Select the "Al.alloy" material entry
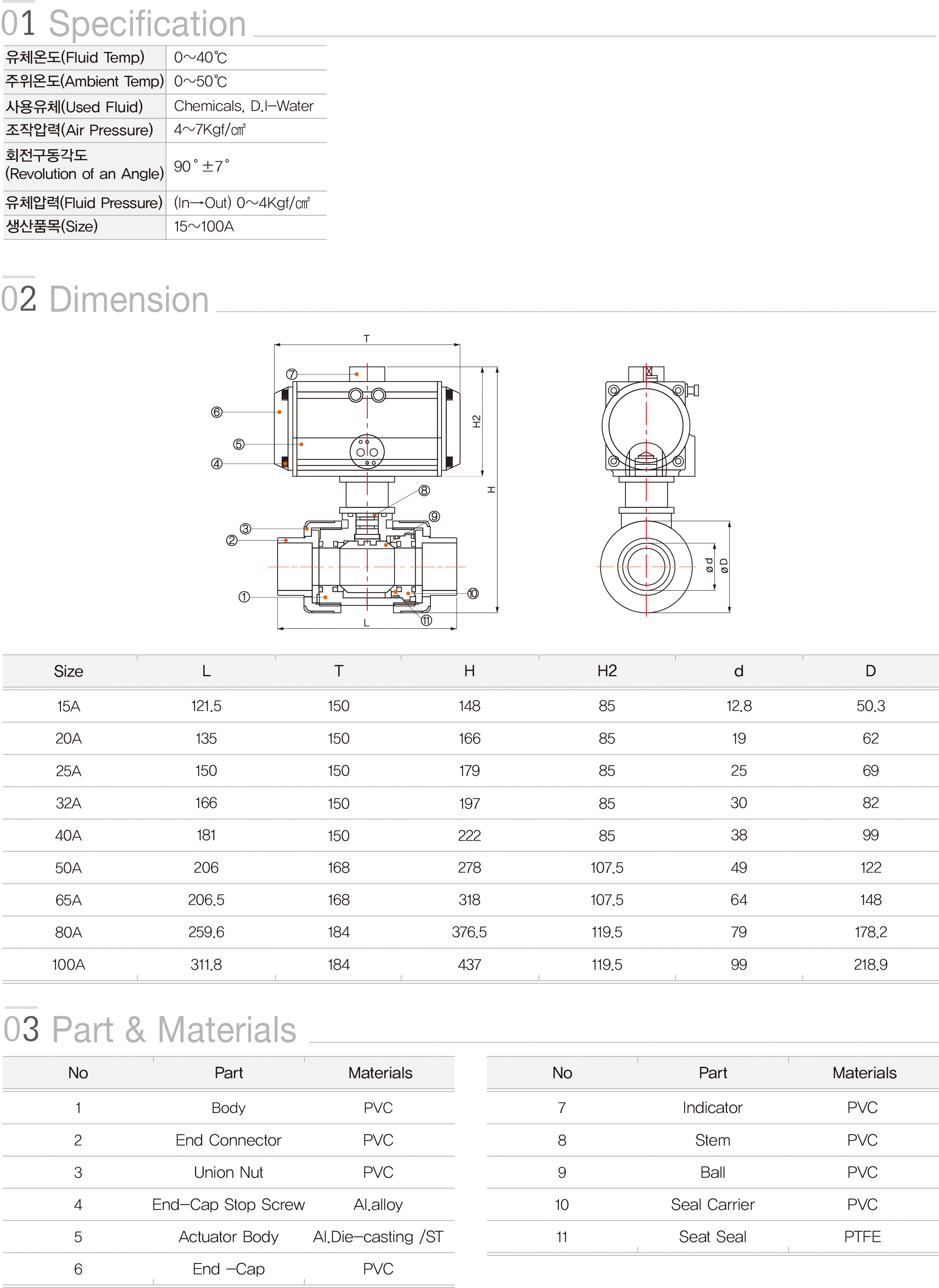939x1288 pixels. coord(378,1204)
